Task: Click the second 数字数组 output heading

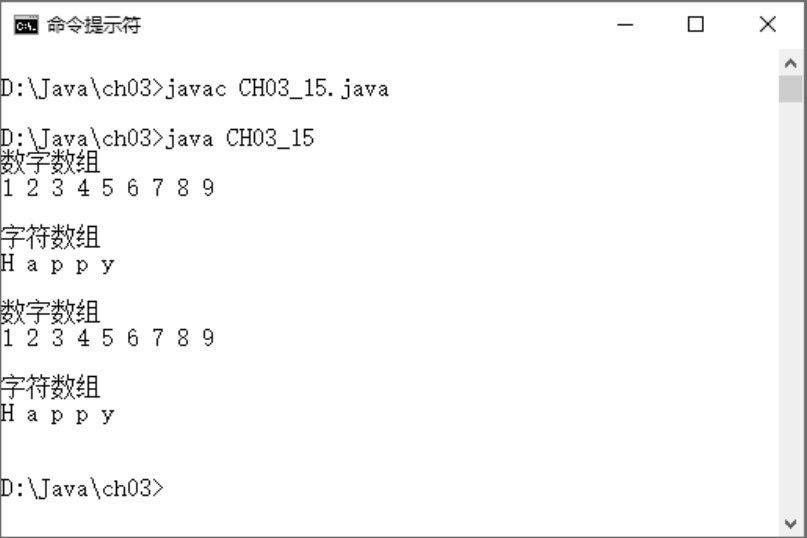Action: tap(50, 312)
